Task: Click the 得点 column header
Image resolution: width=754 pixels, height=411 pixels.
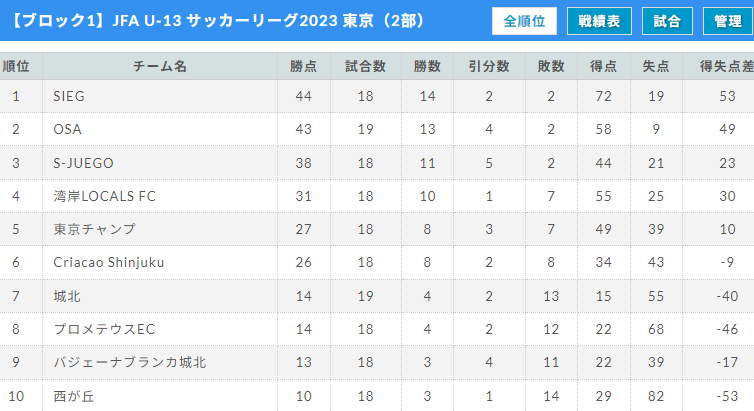Action: pos(603,66)
